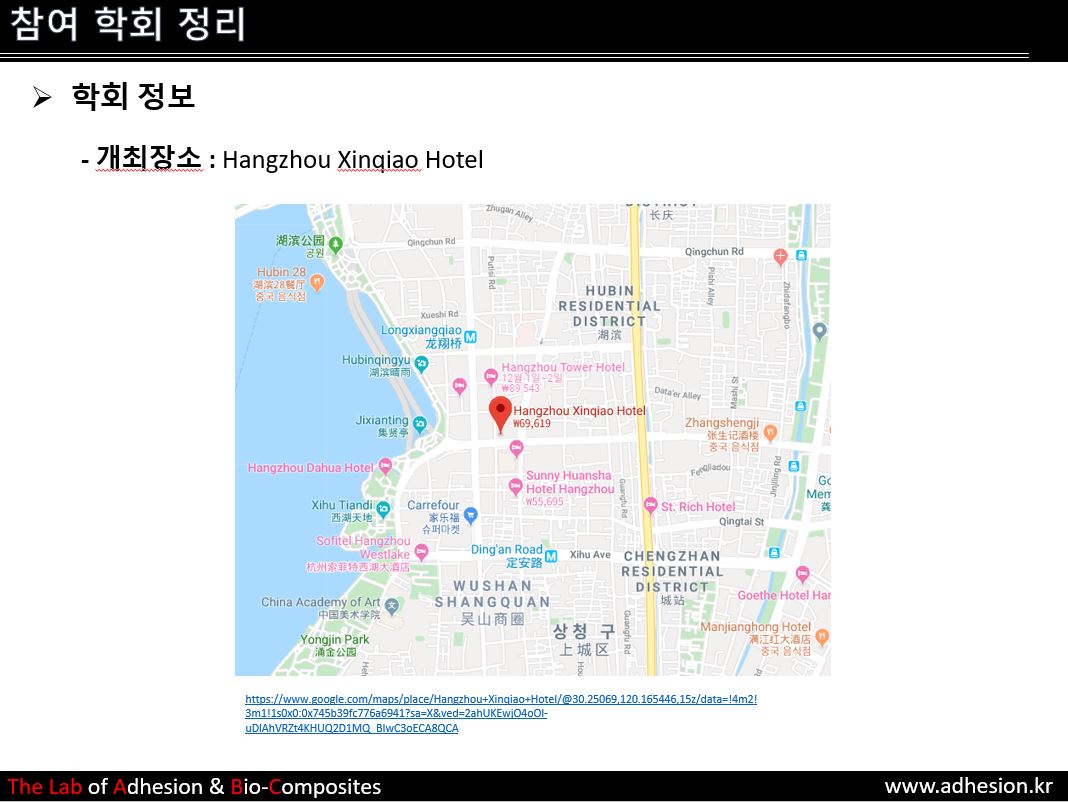Select the St. Rich Hotel pin
Viewport: 1068px width, 802px height.
coord(650,506)
